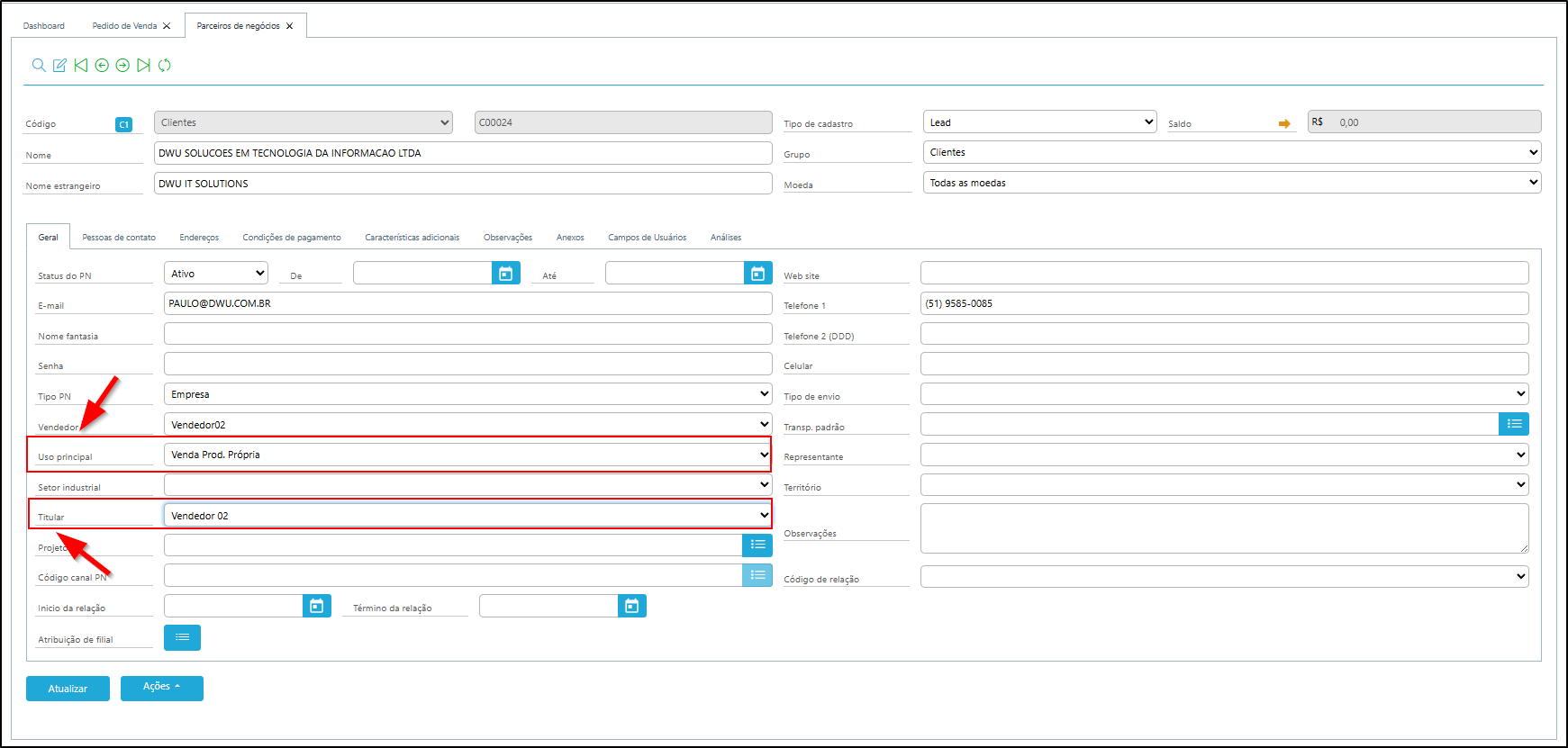Image resolution: width=1568 pixels, height=748 pixels.
Task: Select the Observações tab
Action: tap(508, 238)
